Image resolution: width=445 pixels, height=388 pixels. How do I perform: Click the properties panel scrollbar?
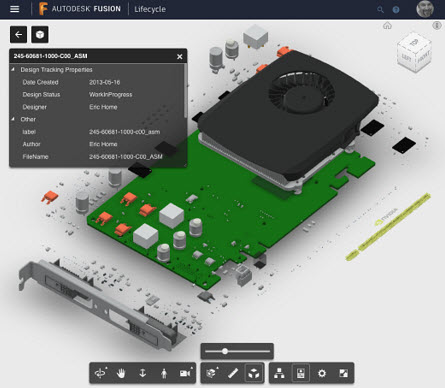click(185, 92)
